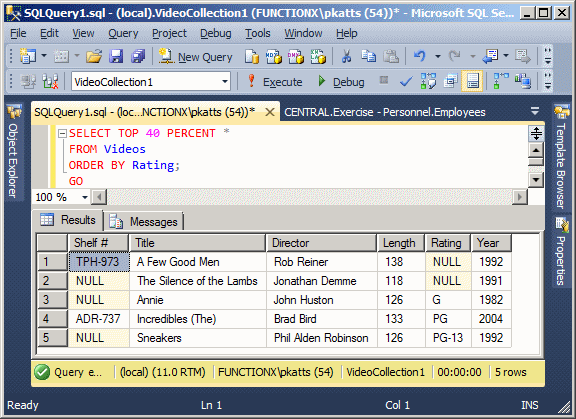The width and height of the screenshot is (576, 419).
Task: Open the 100 % zoom dropdown
Action: [85, 197]
